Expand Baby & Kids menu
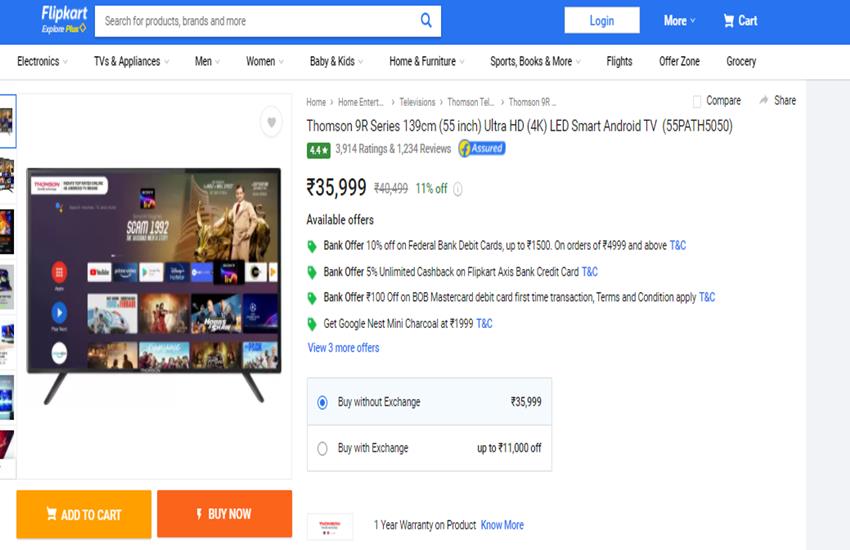Screen dimensions: 850x550 336,61
